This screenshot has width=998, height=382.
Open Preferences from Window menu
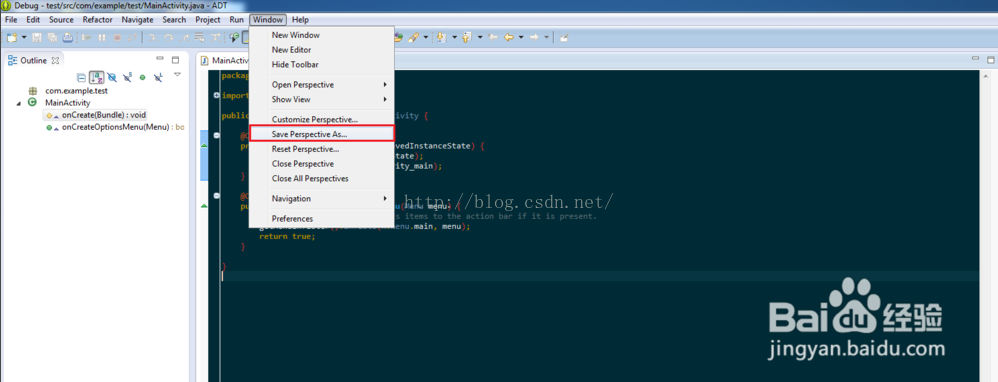click(x=321, y=218)
